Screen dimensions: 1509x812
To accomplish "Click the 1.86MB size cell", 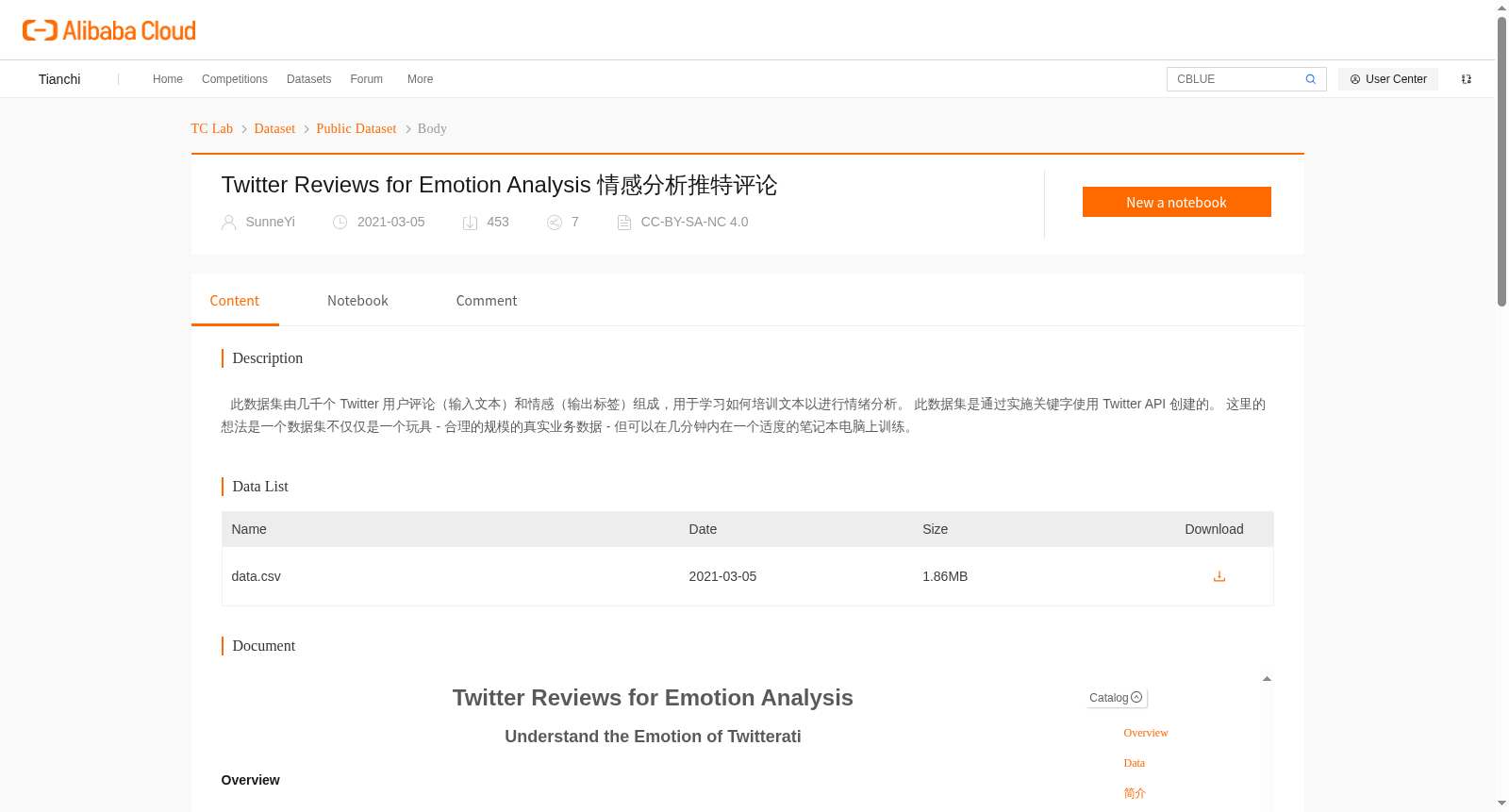I will point(945,576).
